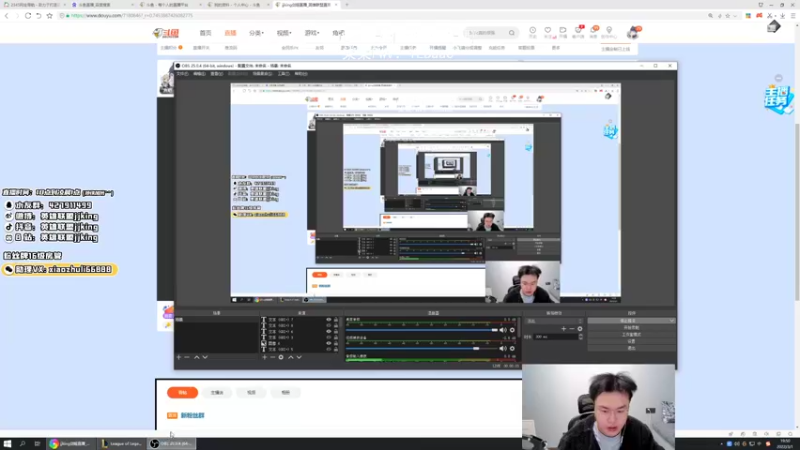
Task: Click the user avatar in Douyu header
Action: (x=633, y=33)
